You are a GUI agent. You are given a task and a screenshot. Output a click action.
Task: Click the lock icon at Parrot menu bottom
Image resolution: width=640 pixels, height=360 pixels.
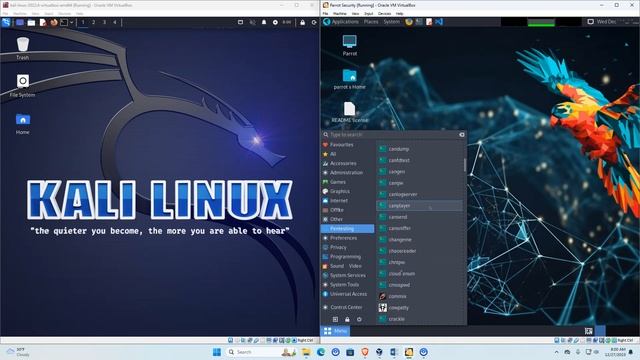[347, 319]
